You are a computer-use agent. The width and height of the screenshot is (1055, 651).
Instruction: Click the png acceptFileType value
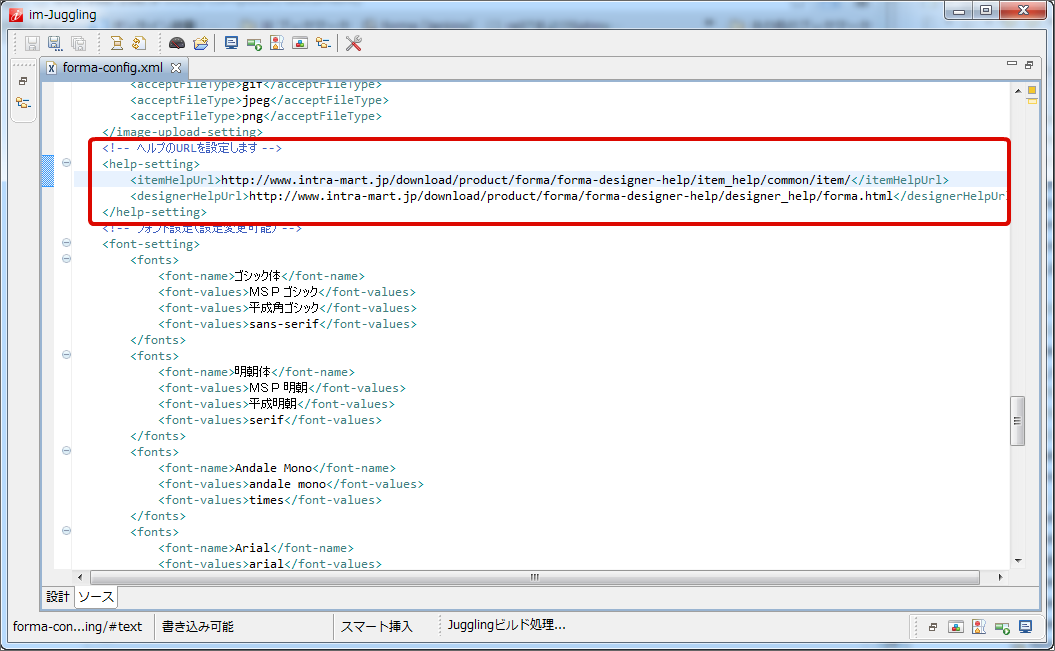pos(252,116)
